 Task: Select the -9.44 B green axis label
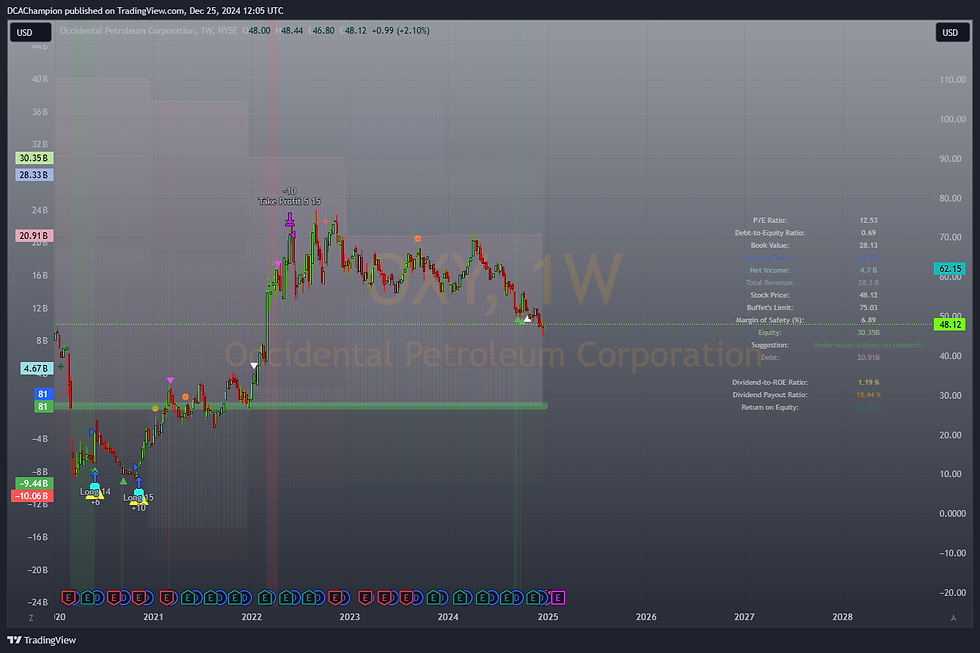click(x=34, y=483)
